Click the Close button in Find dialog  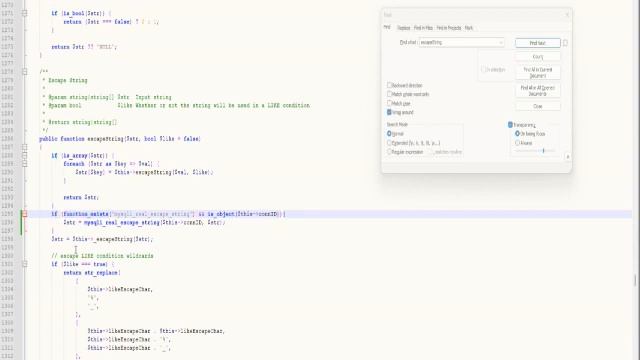pos(538,106)
